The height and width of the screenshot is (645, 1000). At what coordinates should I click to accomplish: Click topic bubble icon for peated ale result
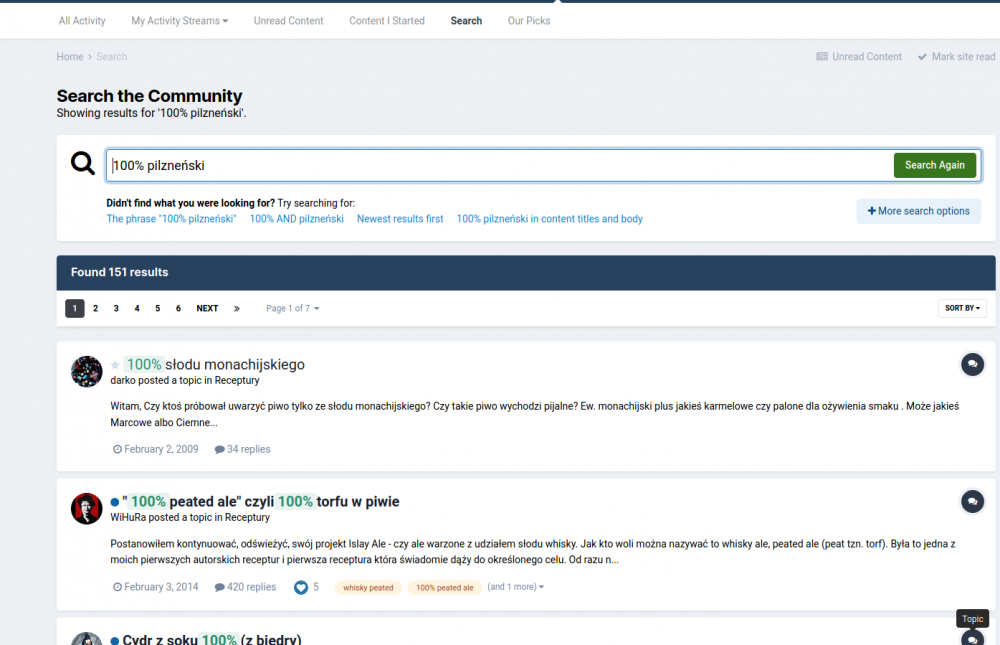tap(972, 501)
